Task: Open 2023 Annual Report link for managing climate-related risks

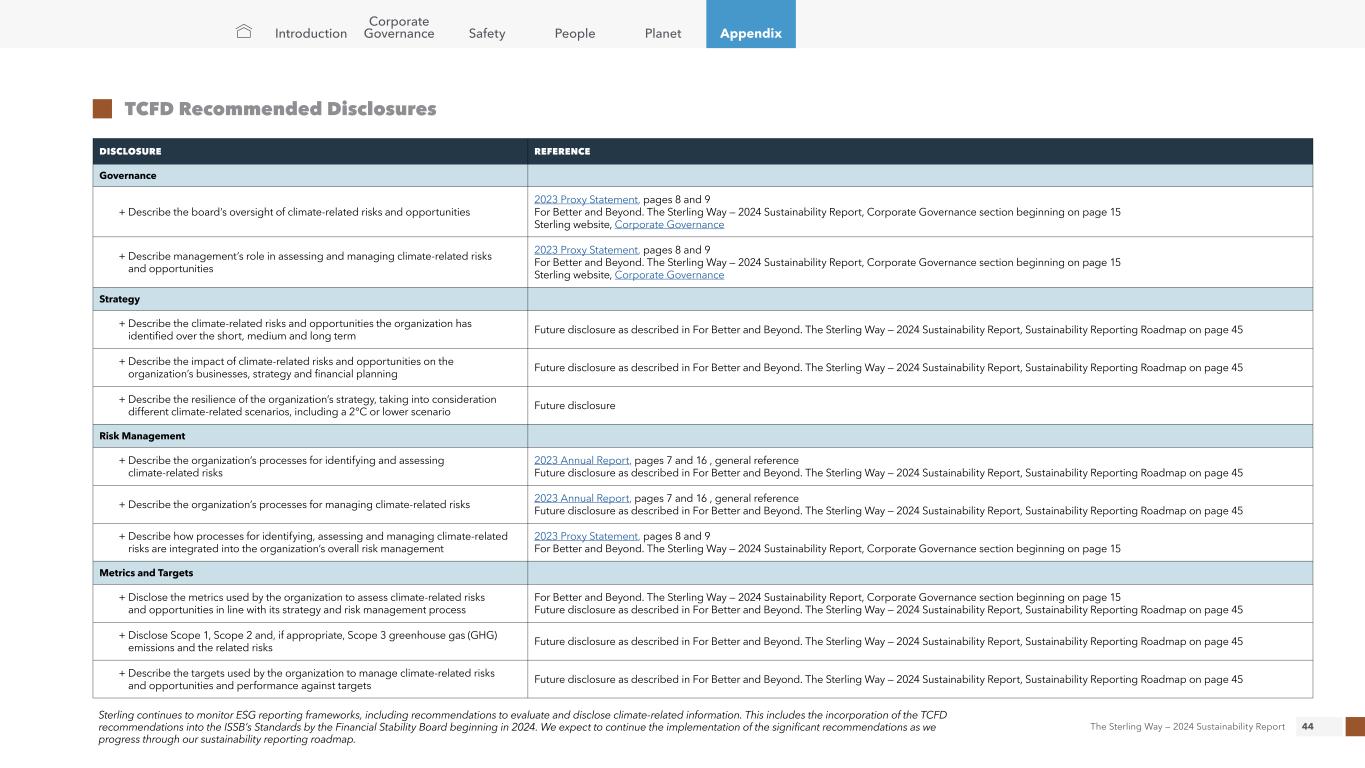Action: pyautogui.click(x=582, y=498)
